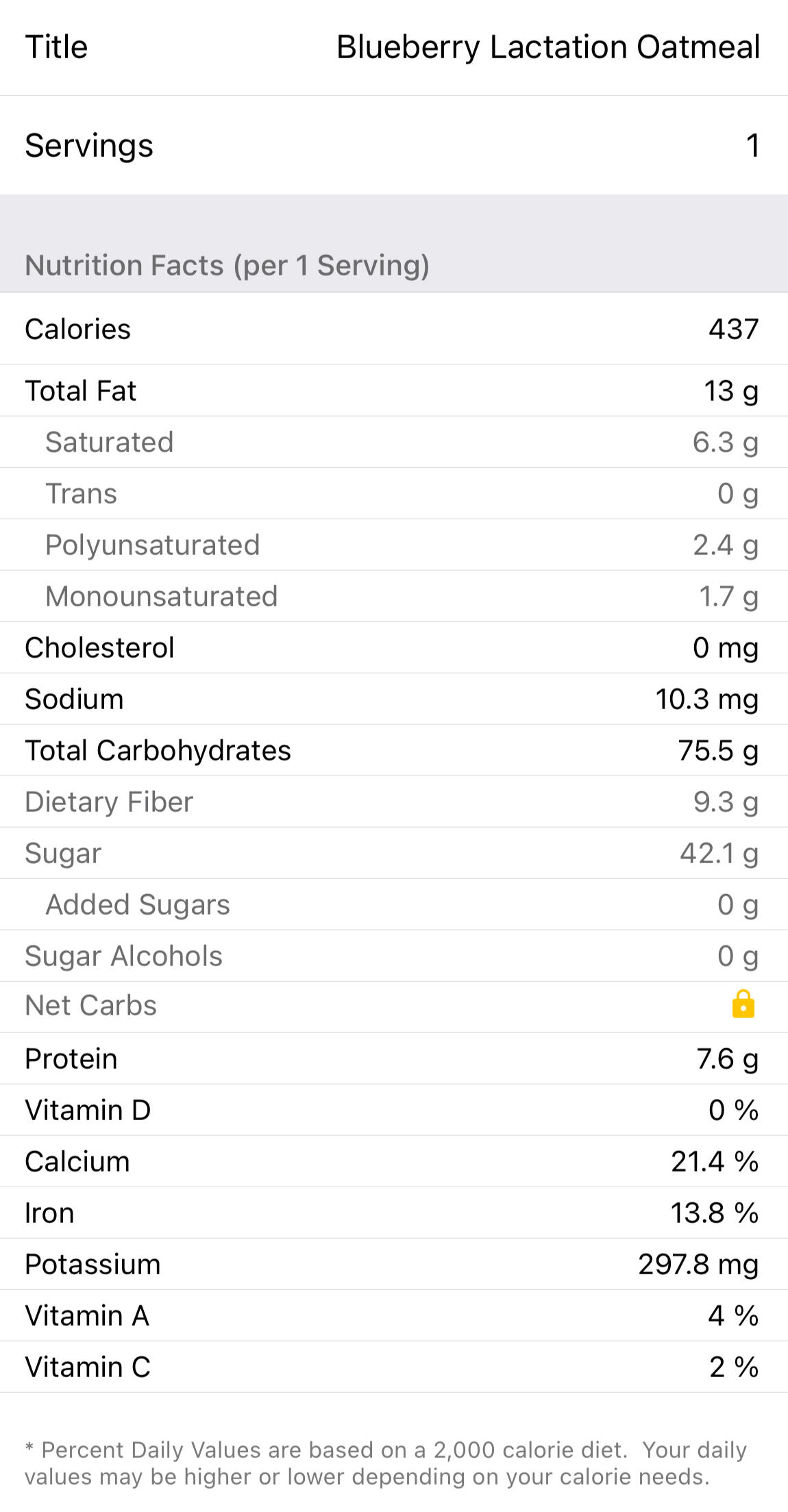The height and width of the screenshot is (1512, 788).
Task: Select the Total Carbohydrates row
Action: coord(393,751)
